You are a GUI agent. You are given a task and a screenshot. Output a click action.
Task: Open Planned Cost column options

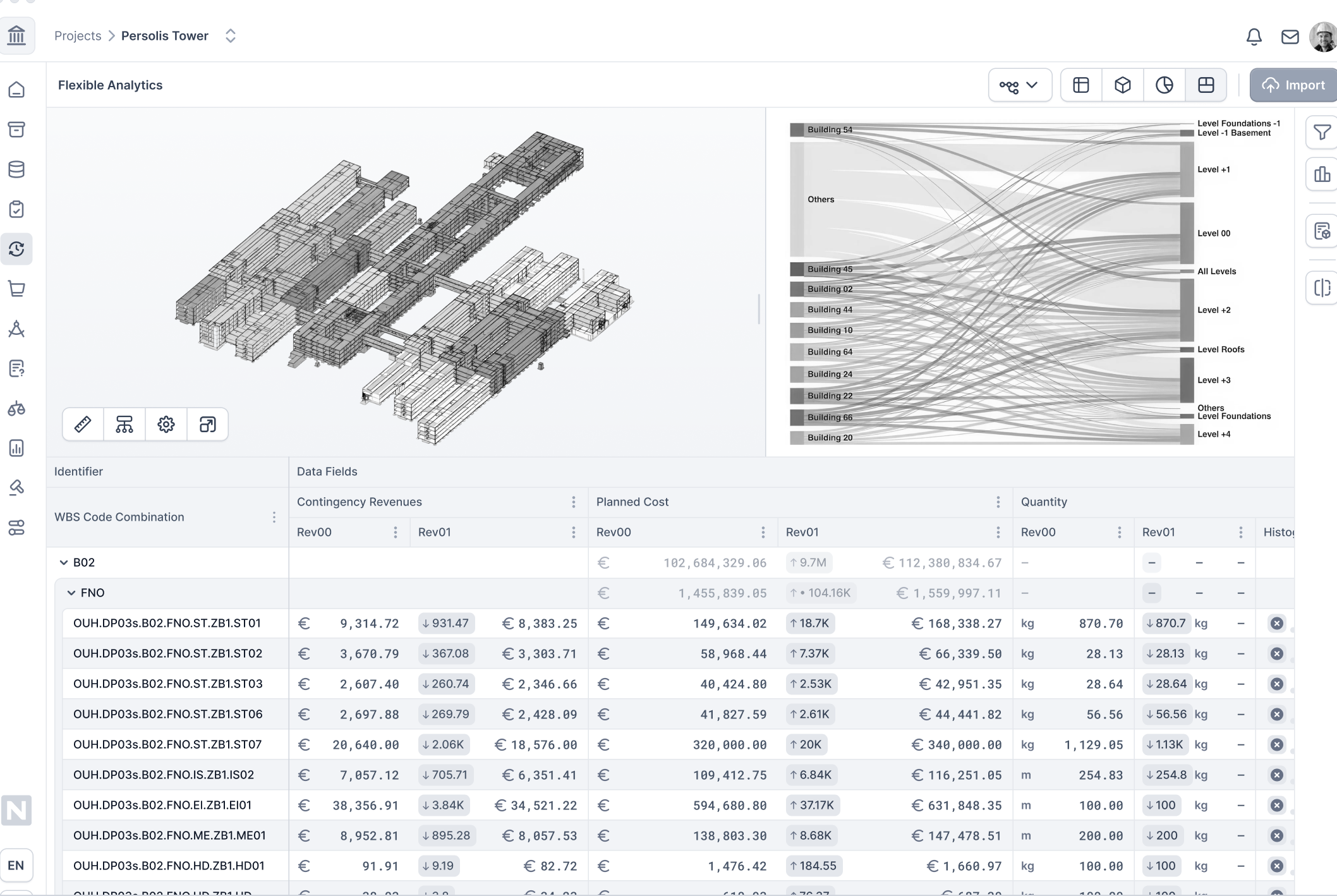pos(998,502)
